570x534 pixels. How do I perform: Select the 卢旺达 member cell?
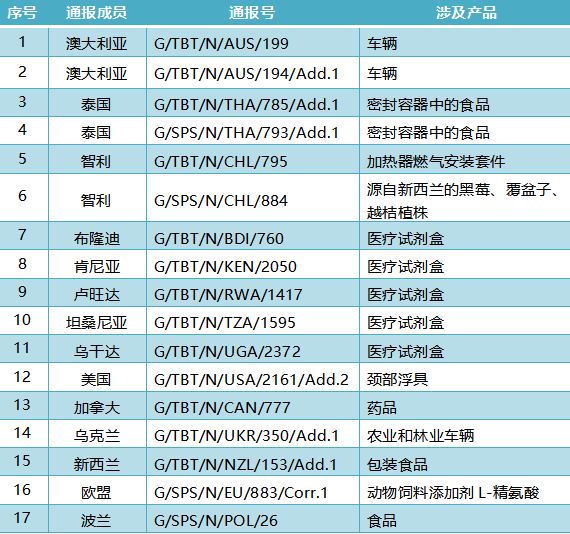[x=97, y=294]
